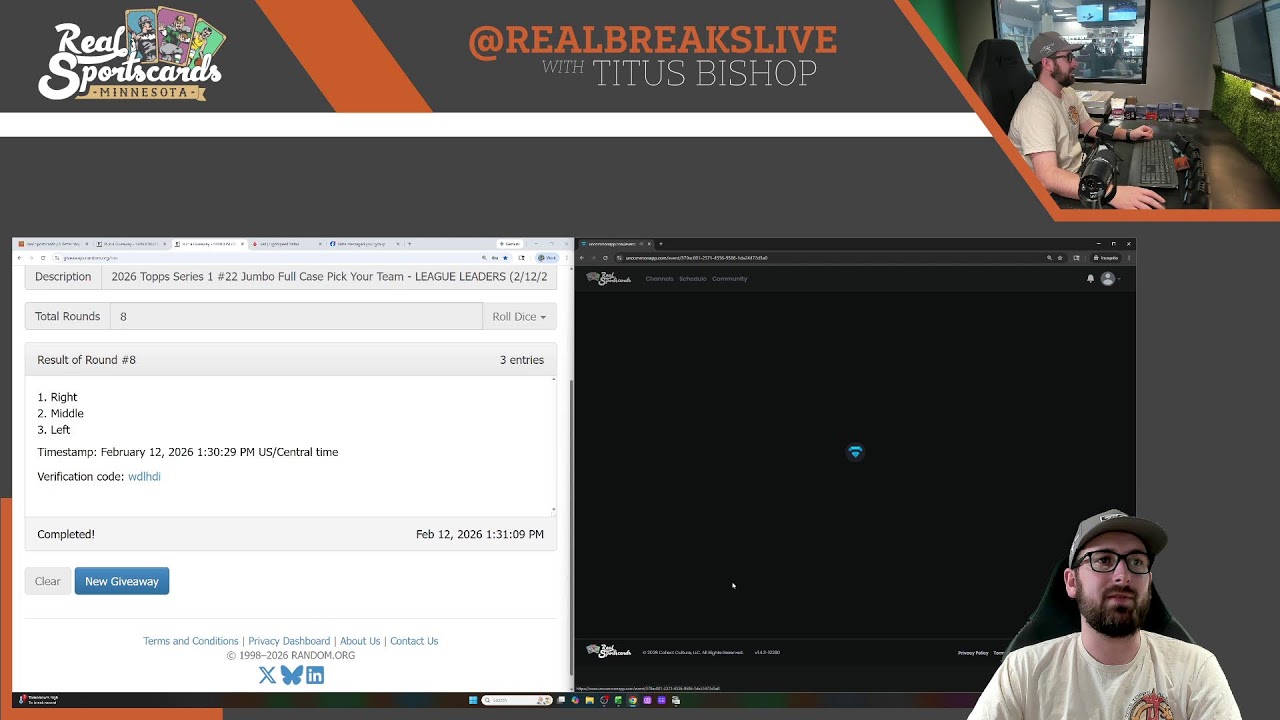Open the About Us link

(x=360, y=641)
